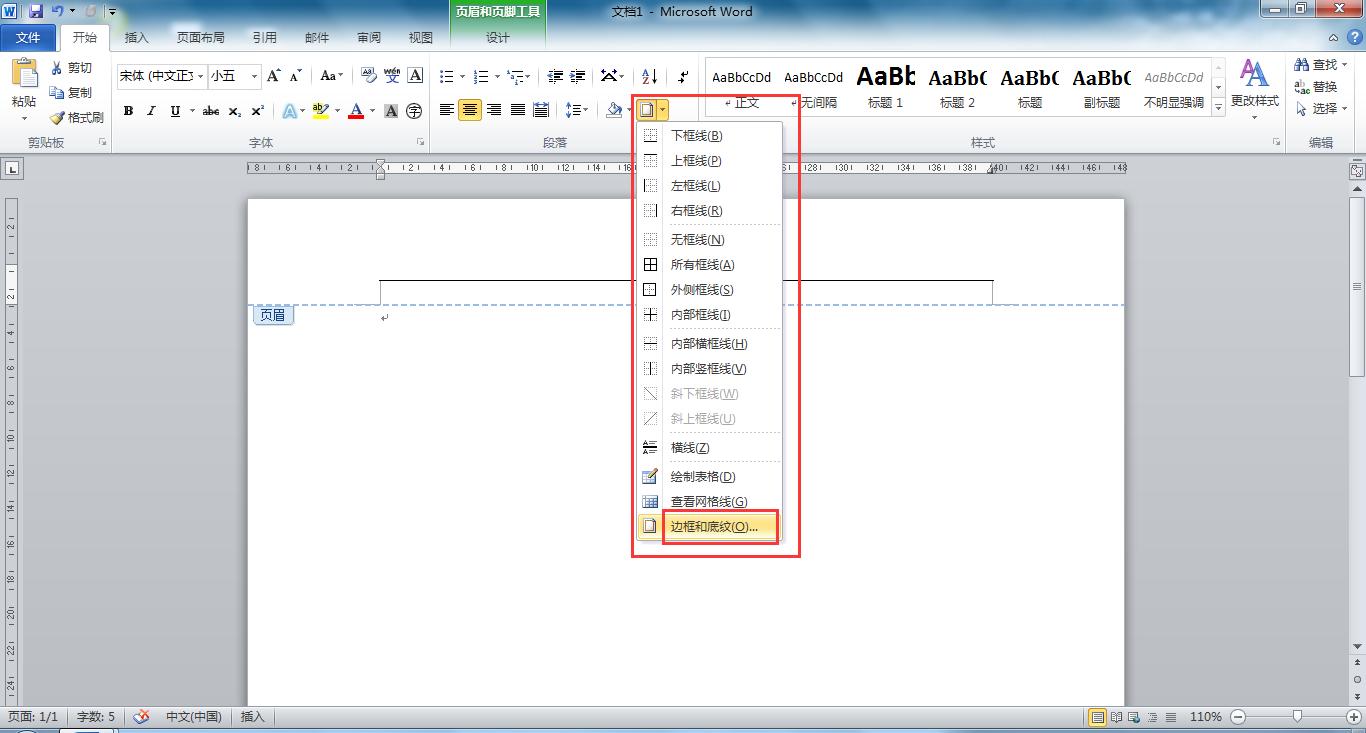Open the Change Case (Aa) dropdown
Image resolution: width=1366 pixels, height=733 pixels.
click(331, 76)
